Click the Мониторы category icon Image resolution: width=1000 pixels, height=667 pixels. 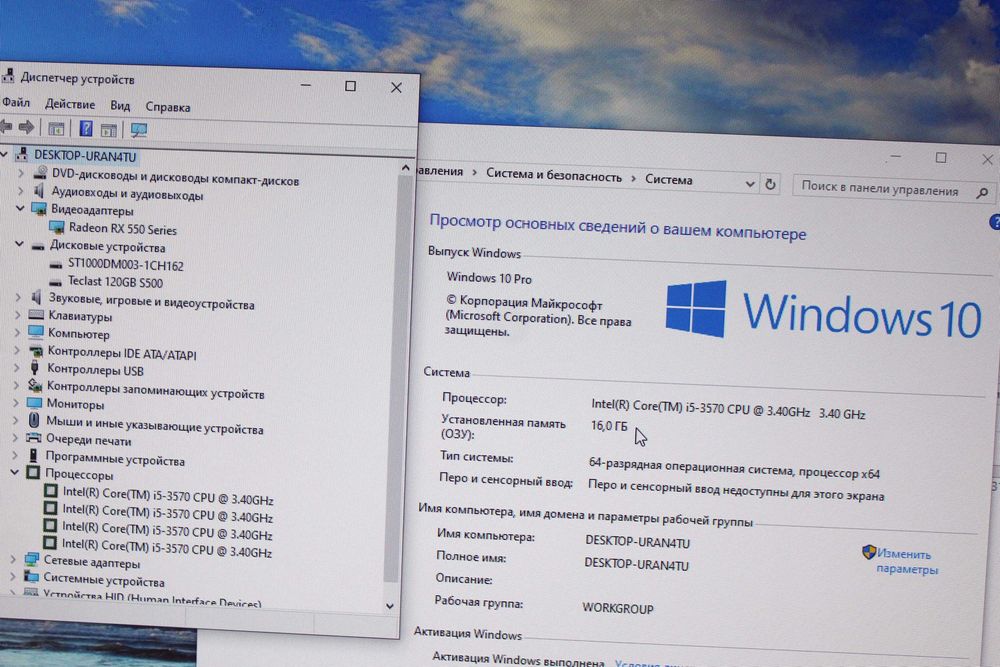pos(34,403)
